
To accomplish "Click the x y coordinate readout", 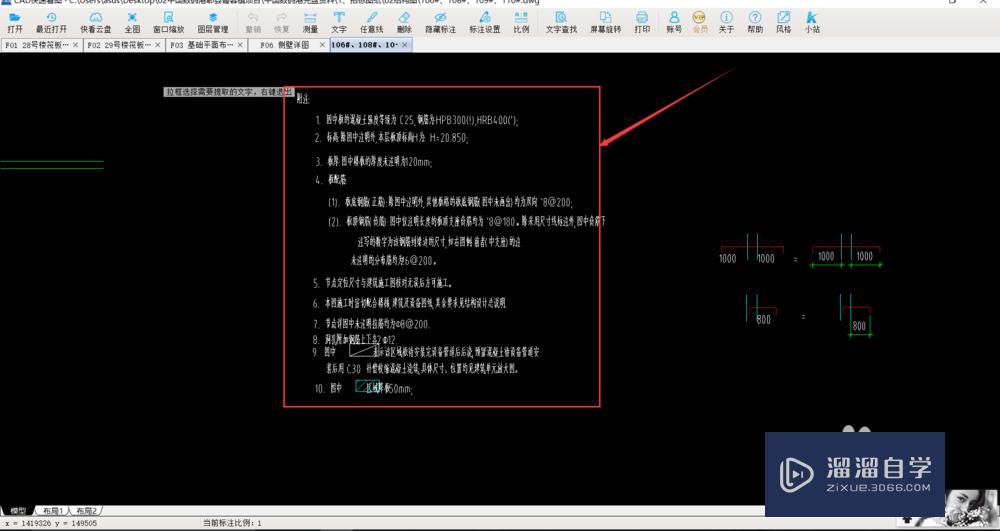I will (x=51, y=523).
